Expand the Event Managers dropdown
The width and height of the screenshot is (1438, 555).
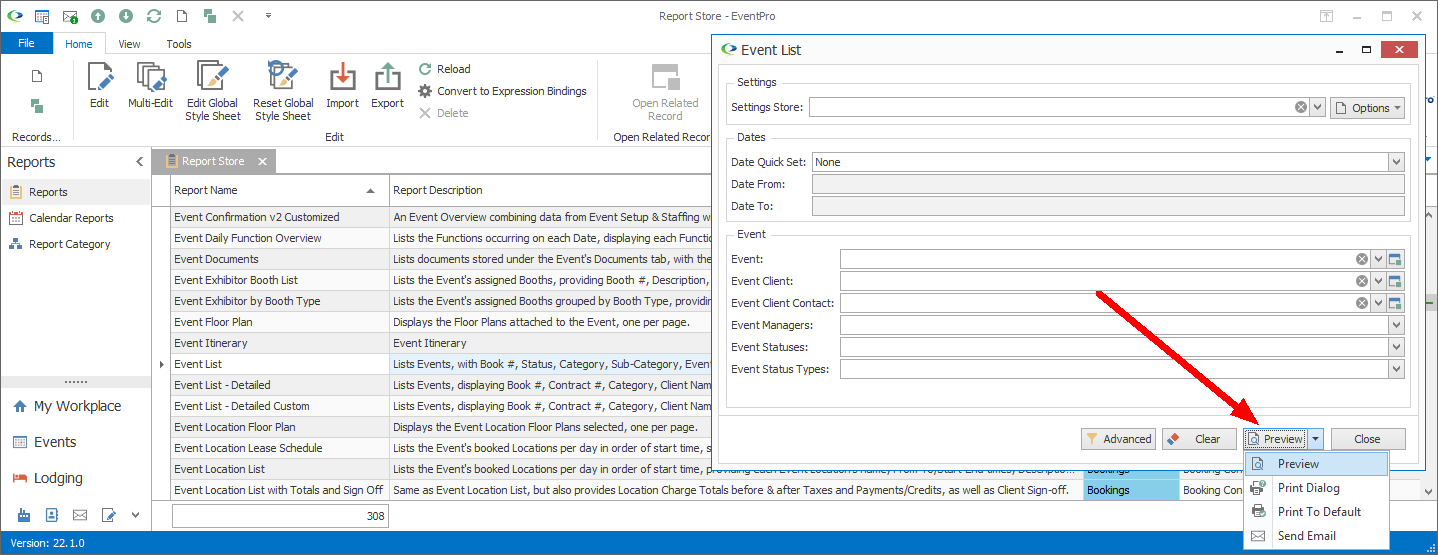pyautogui.click(x=1396, y=325)
